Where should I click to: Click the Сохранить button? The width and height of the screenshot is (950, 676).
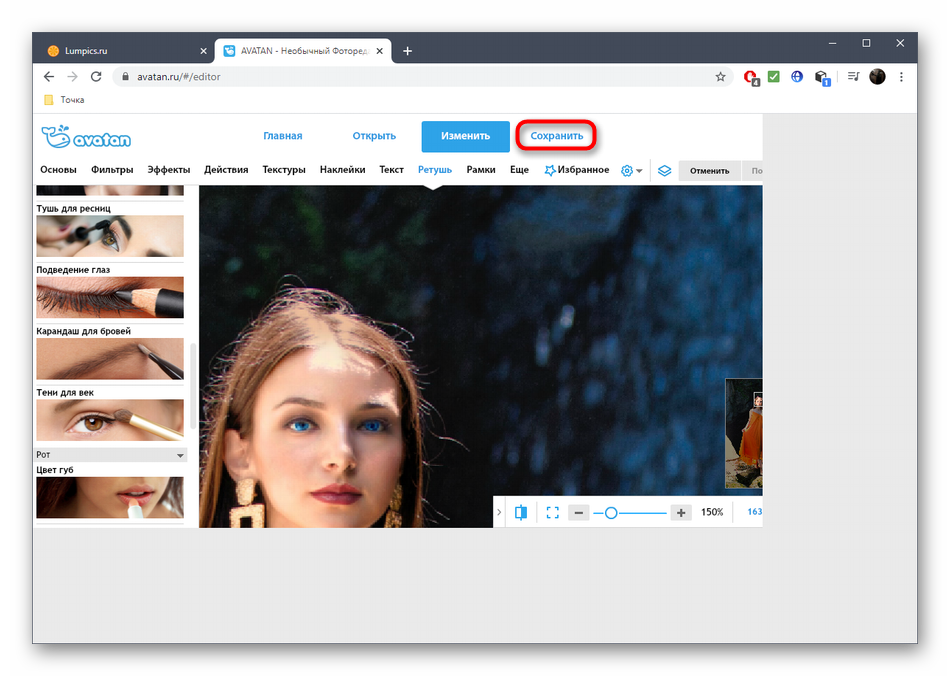pos(556,136)
